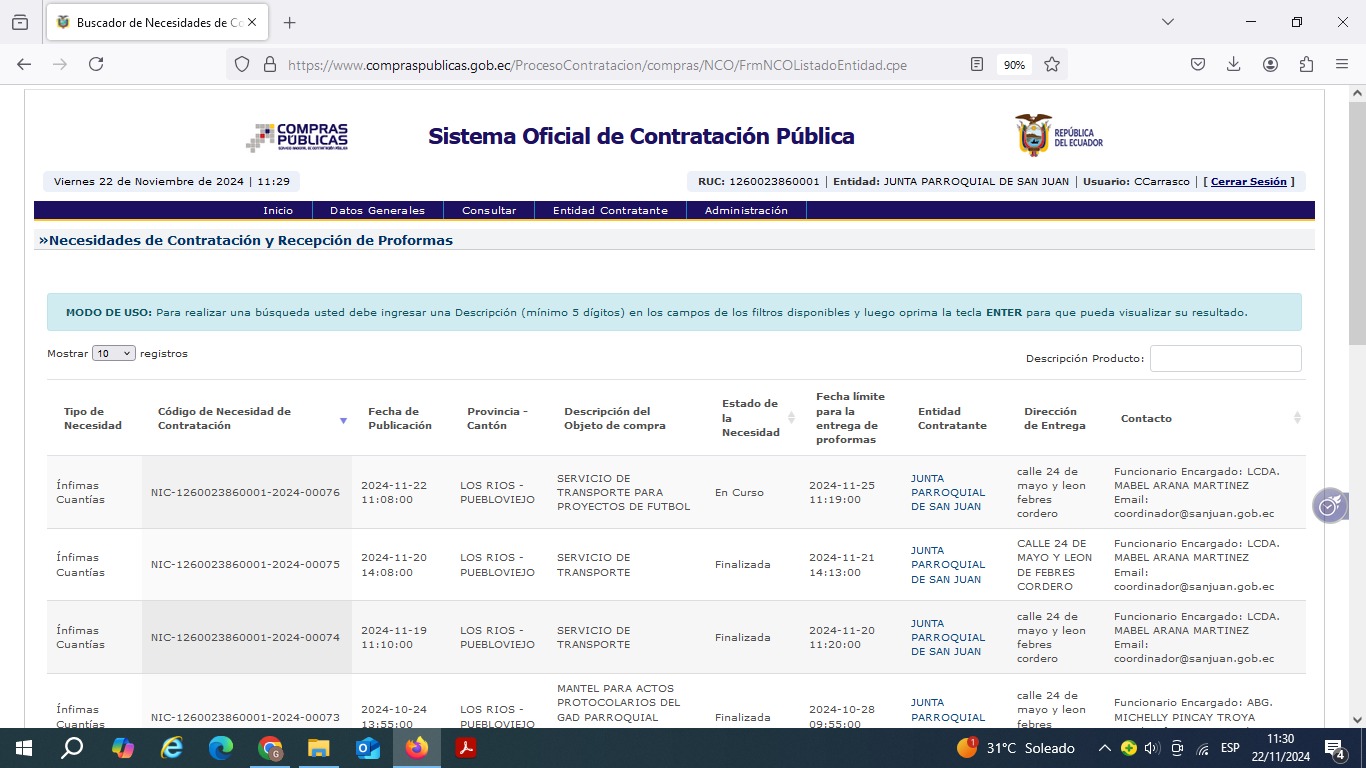Click the 90% zoom level indicator
Image resolution: width=1366 pixels, height=768 pixels.
click(x=1014, y=64)
